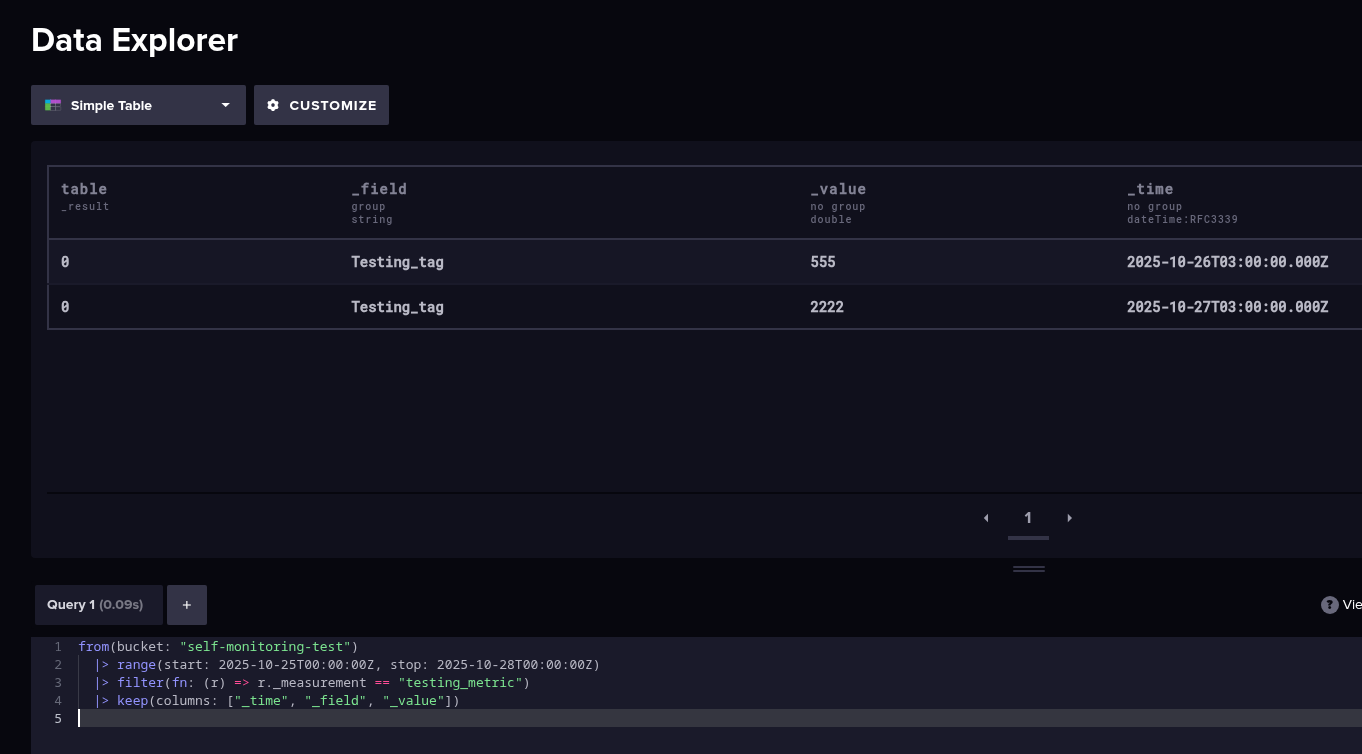This screenshot has height=754, width=1362.
Task: Click the dropdown chevron next to Simple Table
Action: tap(227, 105)
